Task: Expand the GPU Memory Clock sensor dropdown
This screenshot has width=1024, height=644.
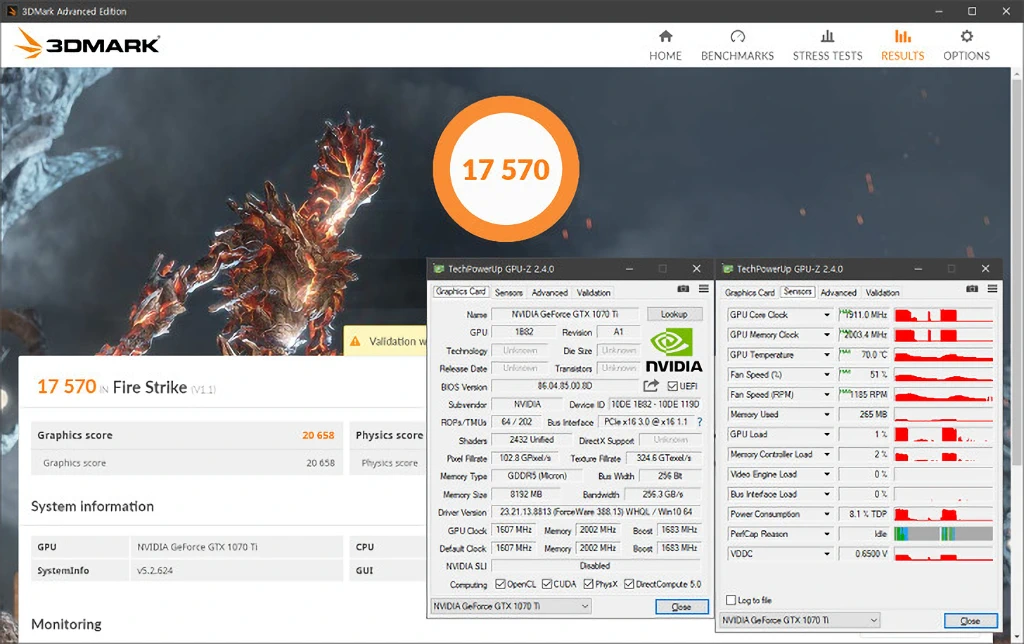Action: (827, 334)
